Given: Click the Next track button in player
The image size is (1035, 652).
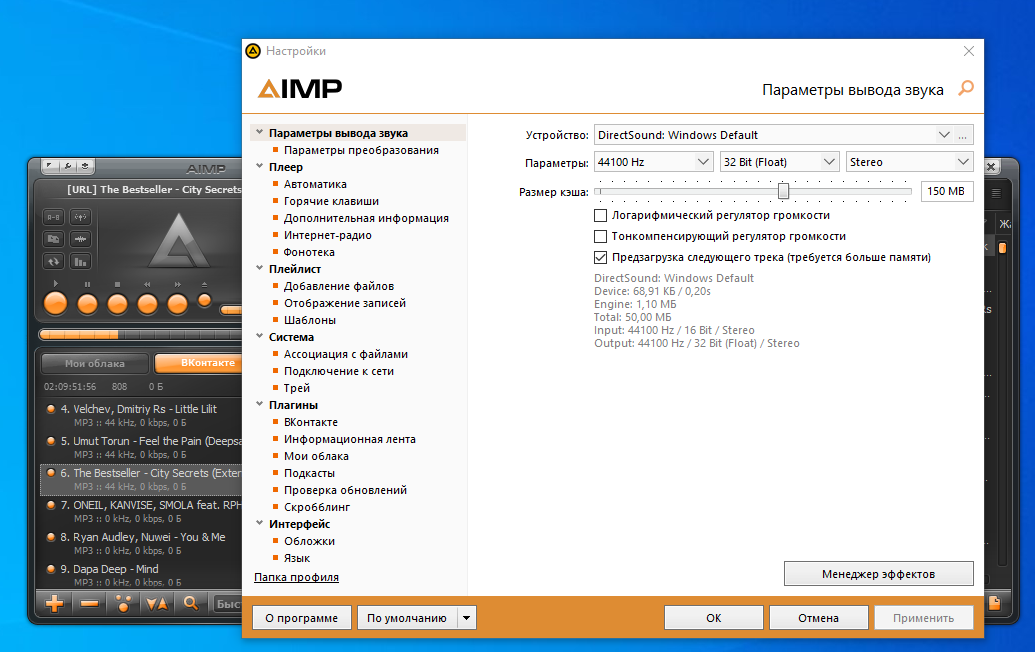Looking at the screenshot, I should [178, 304].
